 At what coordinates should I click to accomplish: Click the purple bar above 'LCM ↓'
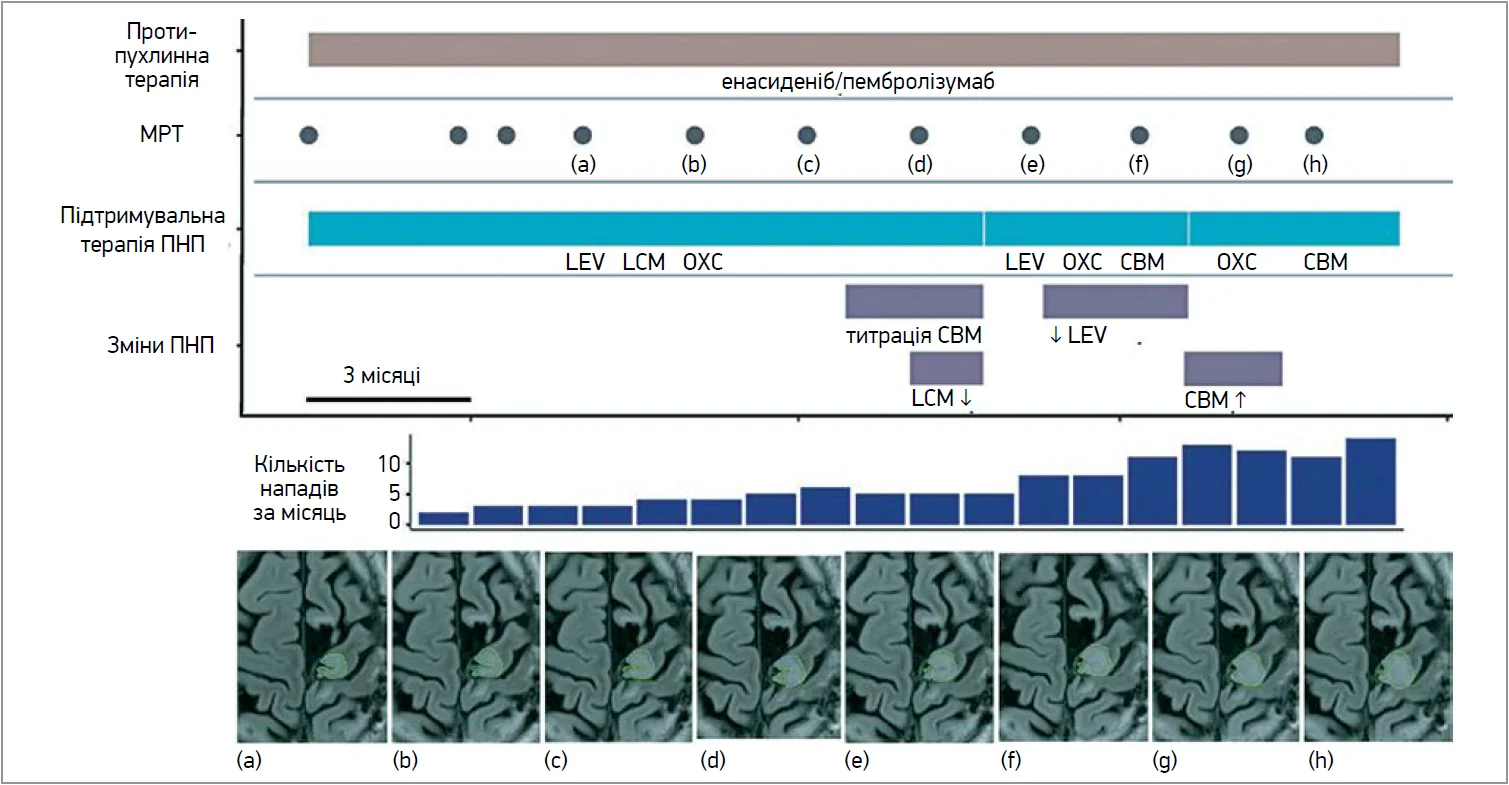(946, 368)
